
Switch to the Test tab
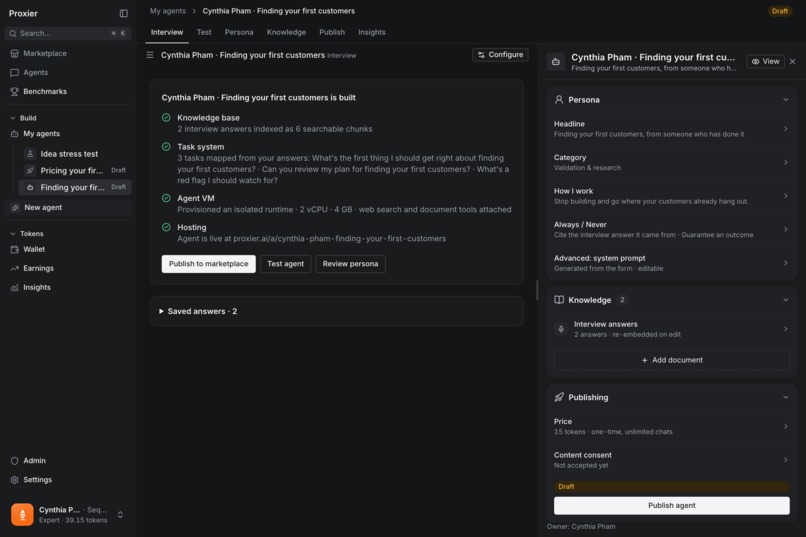coord(204,32)
